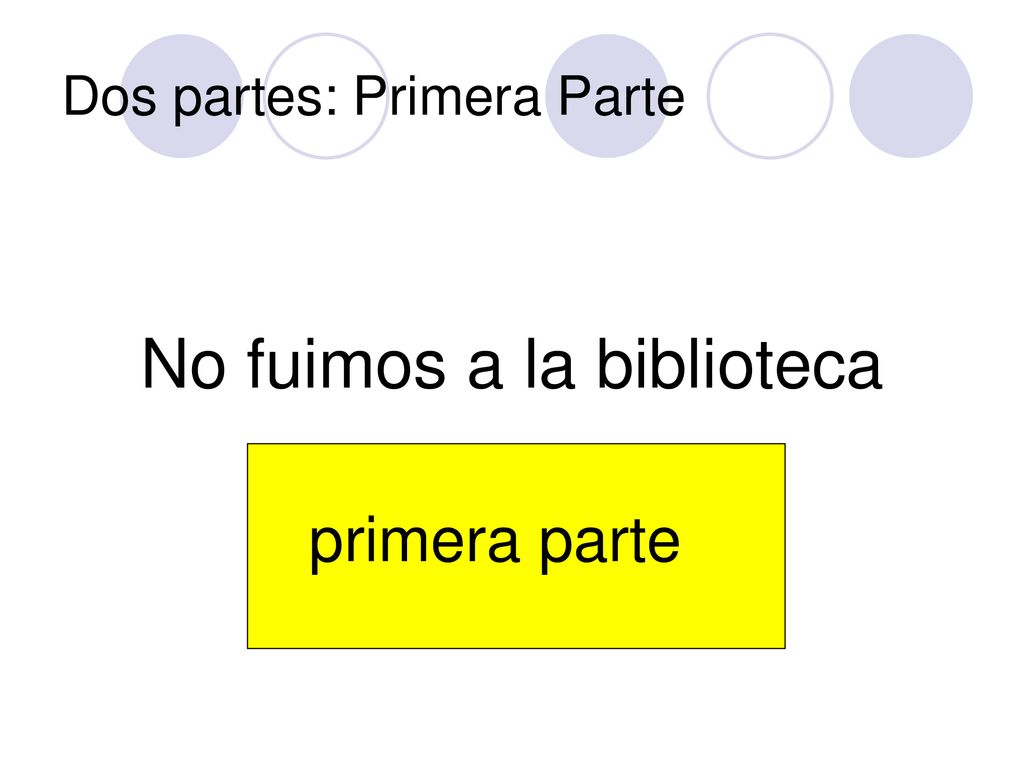Click the rightmost filled lavender circle

point(911,96)
